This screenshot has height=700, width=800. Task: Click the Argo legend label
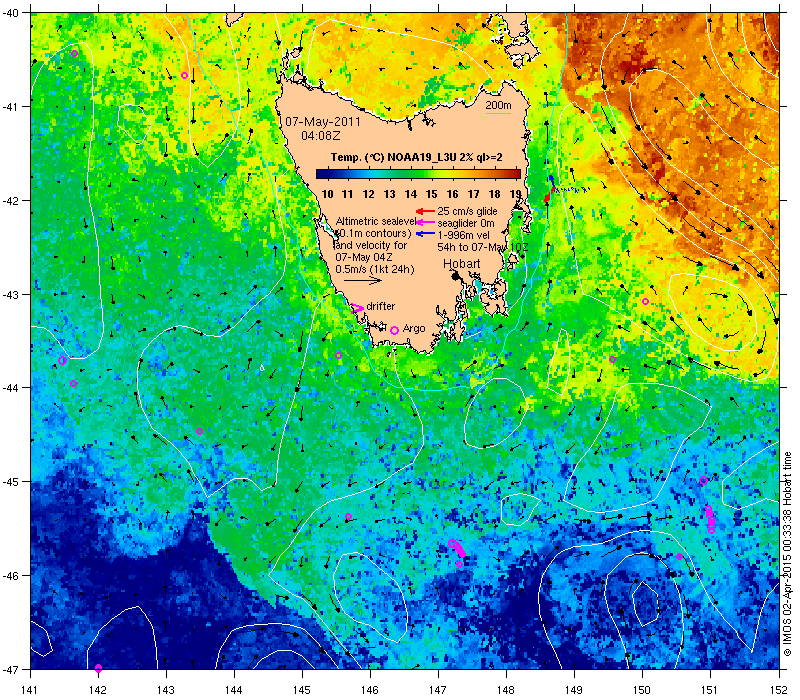tap(414, 329)
